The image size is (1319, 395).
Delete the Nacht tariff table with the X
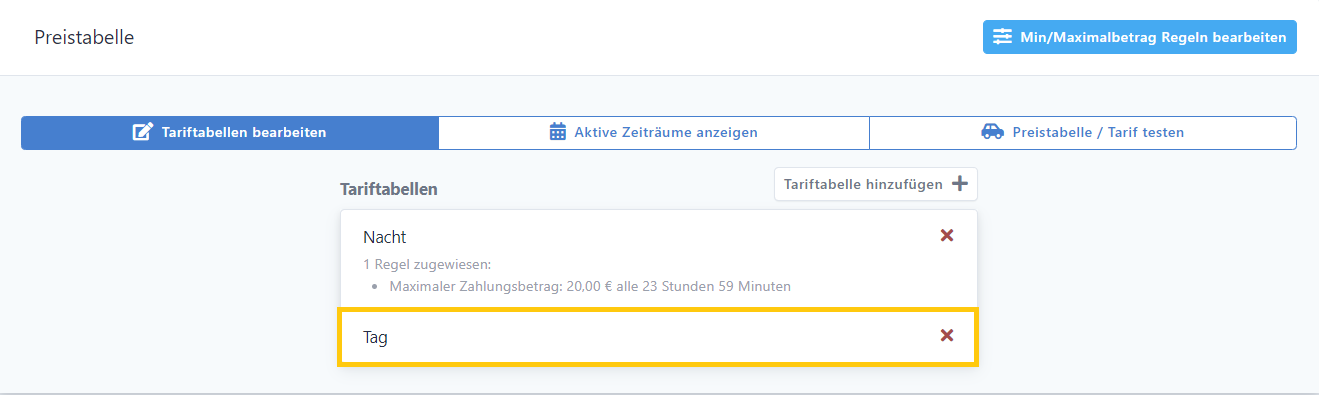(947, 236)
